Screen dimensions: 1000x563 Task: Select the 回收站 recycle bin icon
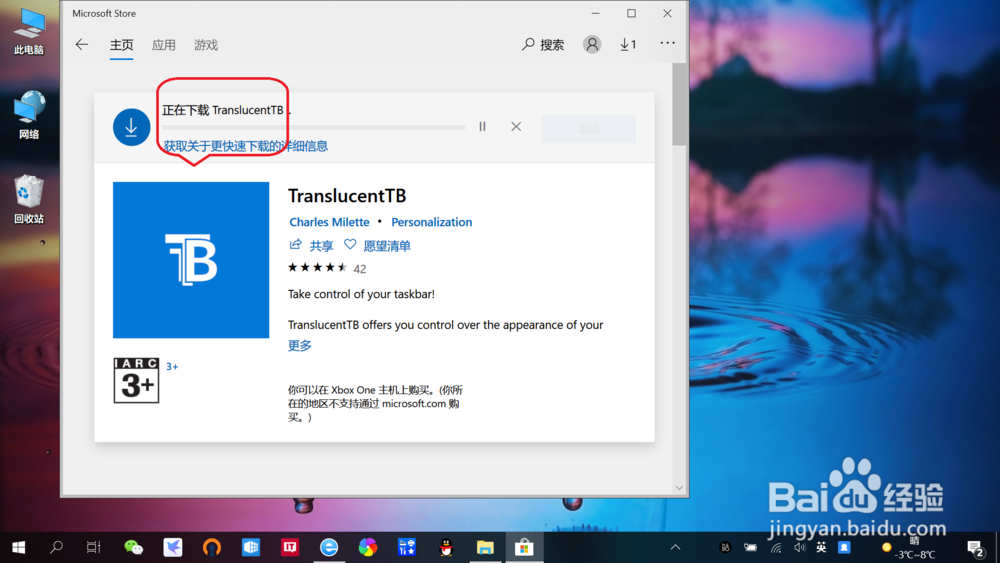pyautogui.click(x=29, y=199)
